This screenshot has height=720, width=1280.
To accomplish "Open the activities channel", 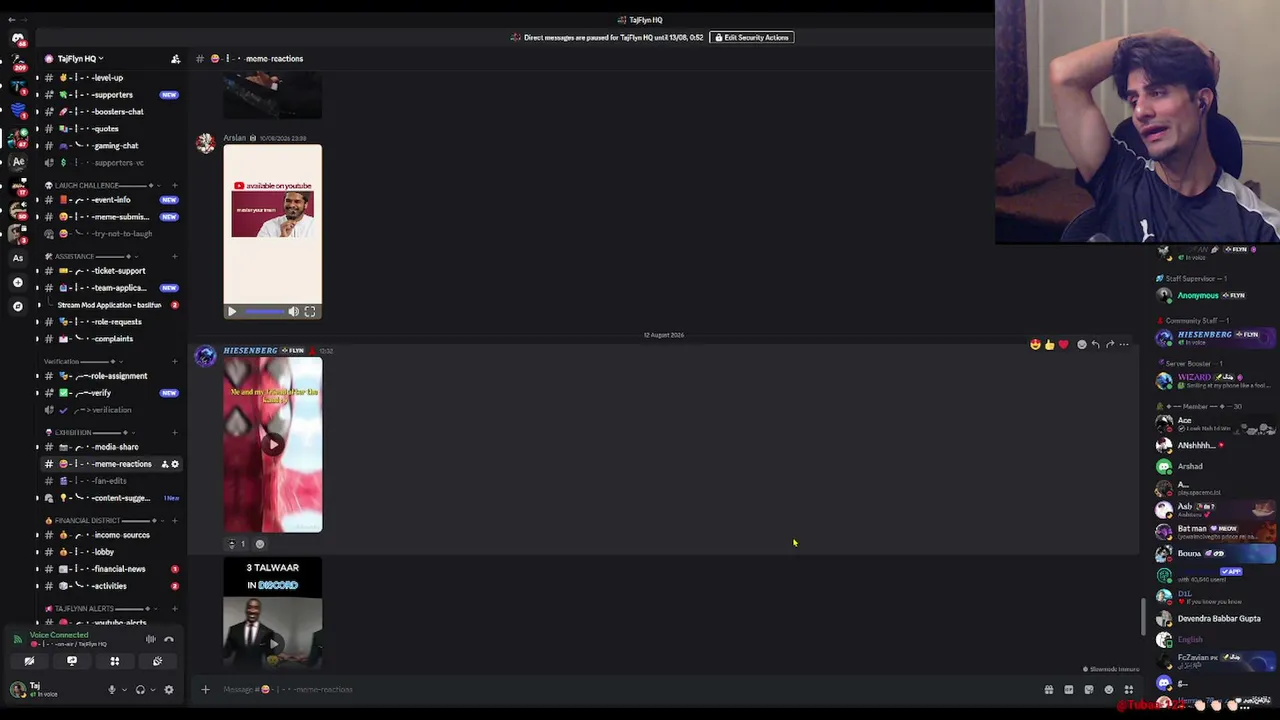I will [x=109, y=586].
